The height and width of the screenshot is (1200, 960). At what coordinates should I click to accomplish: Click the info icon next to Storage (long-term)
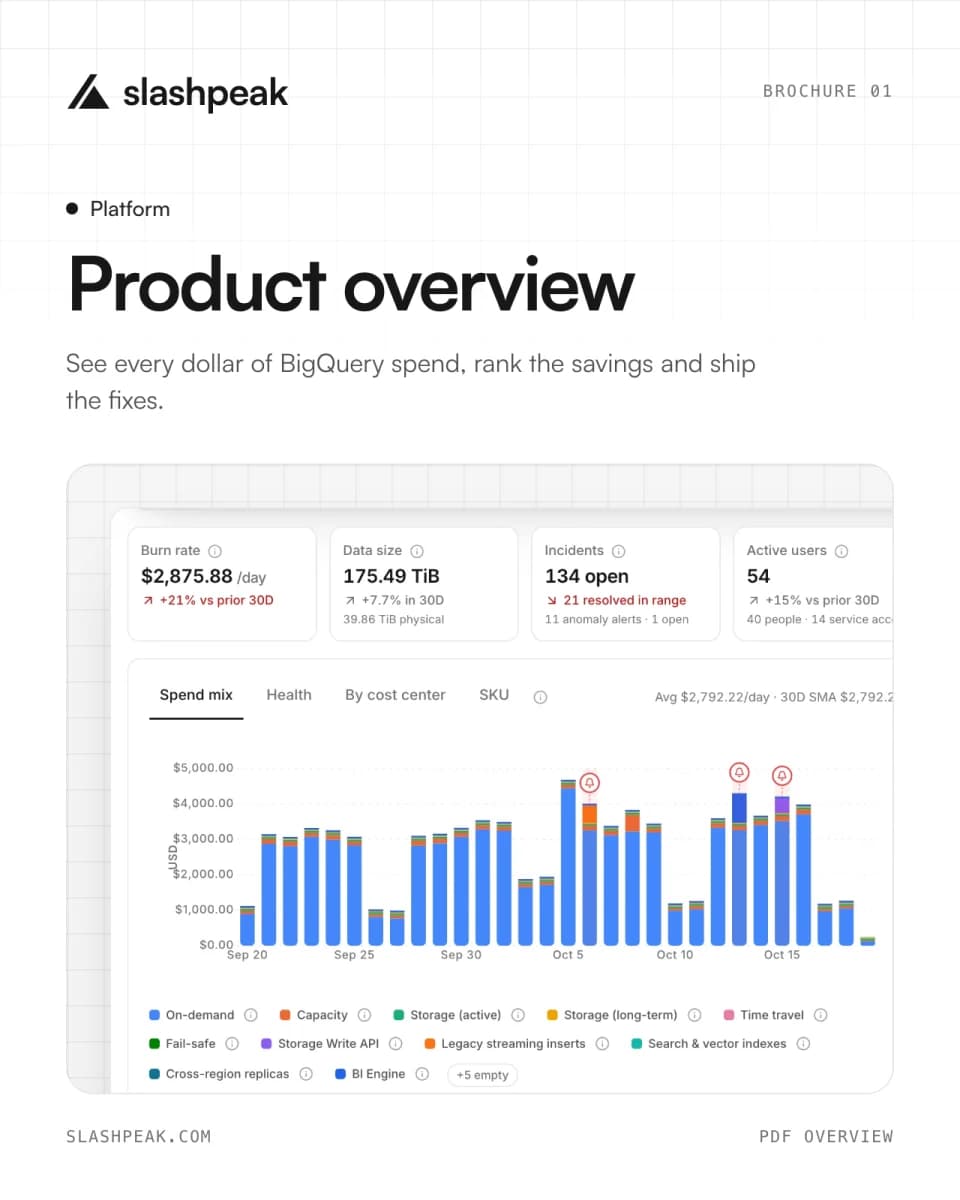tap(694, 1015)
